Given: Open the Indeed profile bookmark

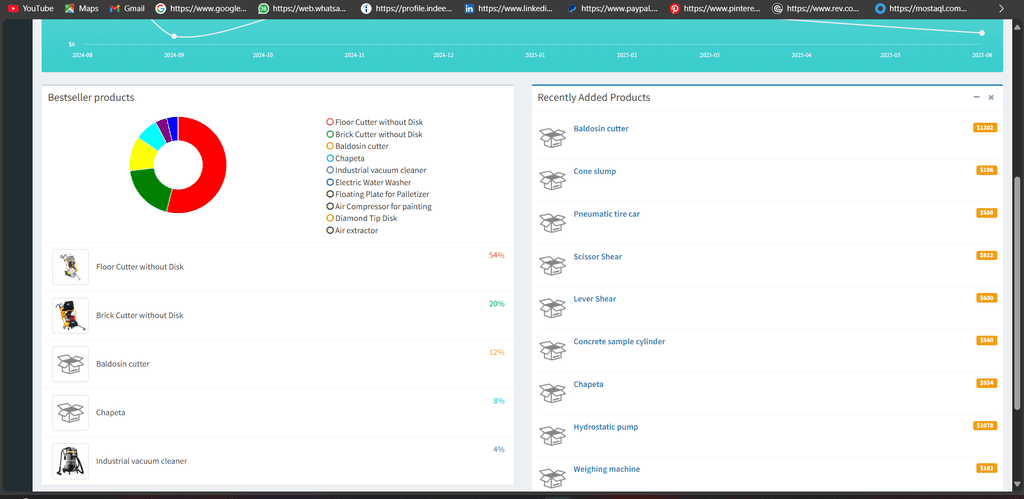Looking at the screenshot, I should tap(407, 8).
